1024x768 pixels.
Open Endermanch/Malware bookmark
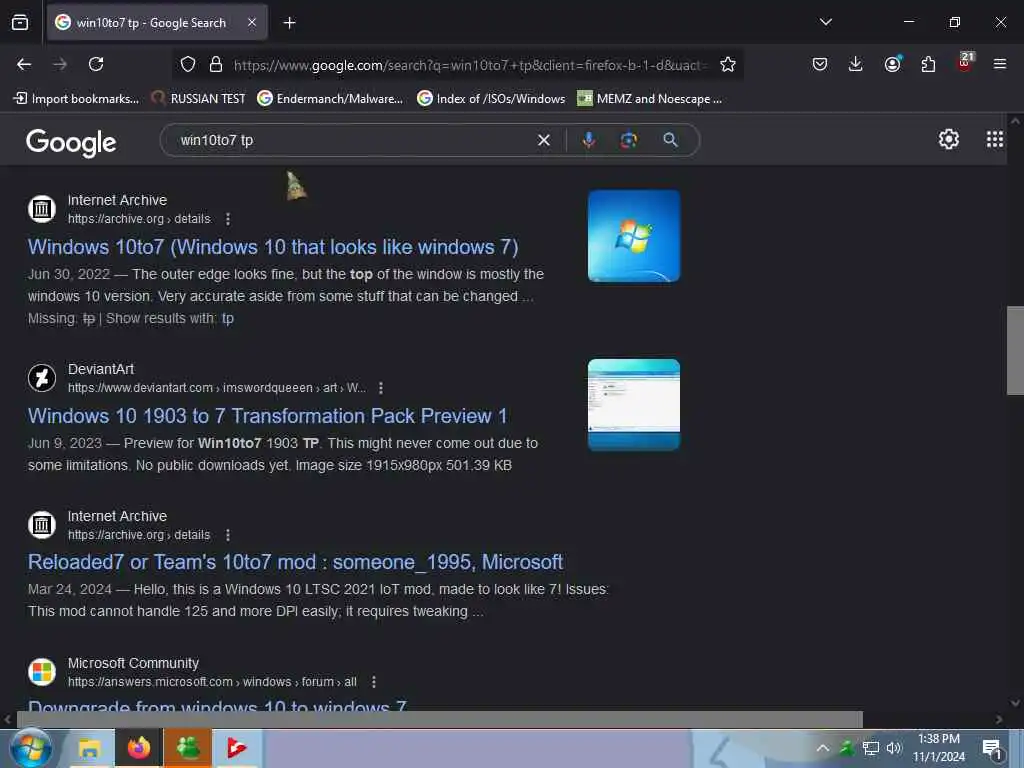pyautogui.click(x=330, y=99)
